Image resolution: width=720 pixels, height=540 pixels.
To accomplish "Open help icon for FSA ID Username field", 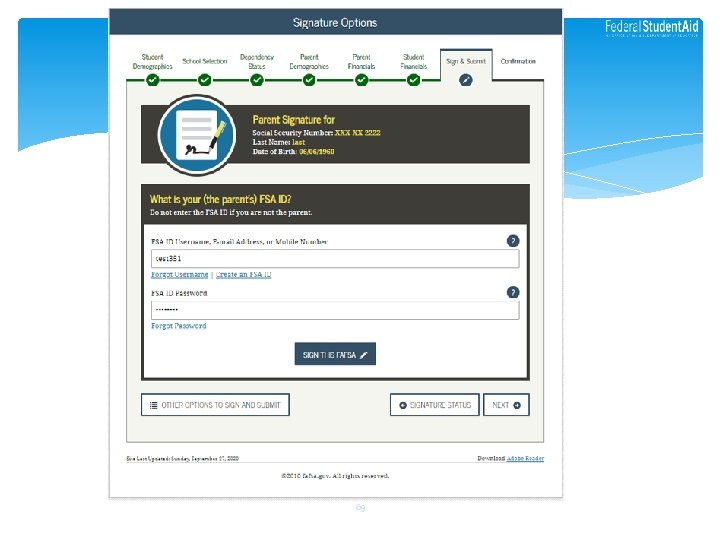I will click(x=513, y=241).
